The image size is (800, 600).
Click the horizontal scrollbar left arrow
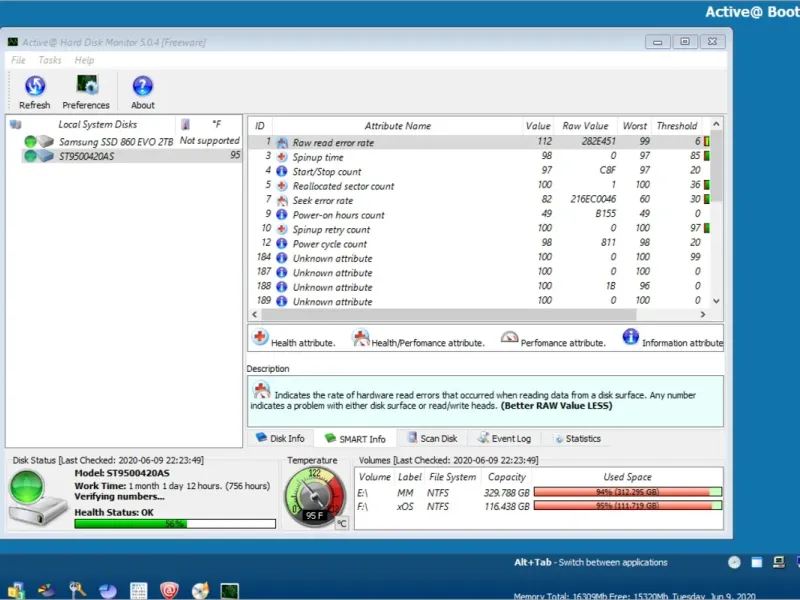(x=255, y=314)
